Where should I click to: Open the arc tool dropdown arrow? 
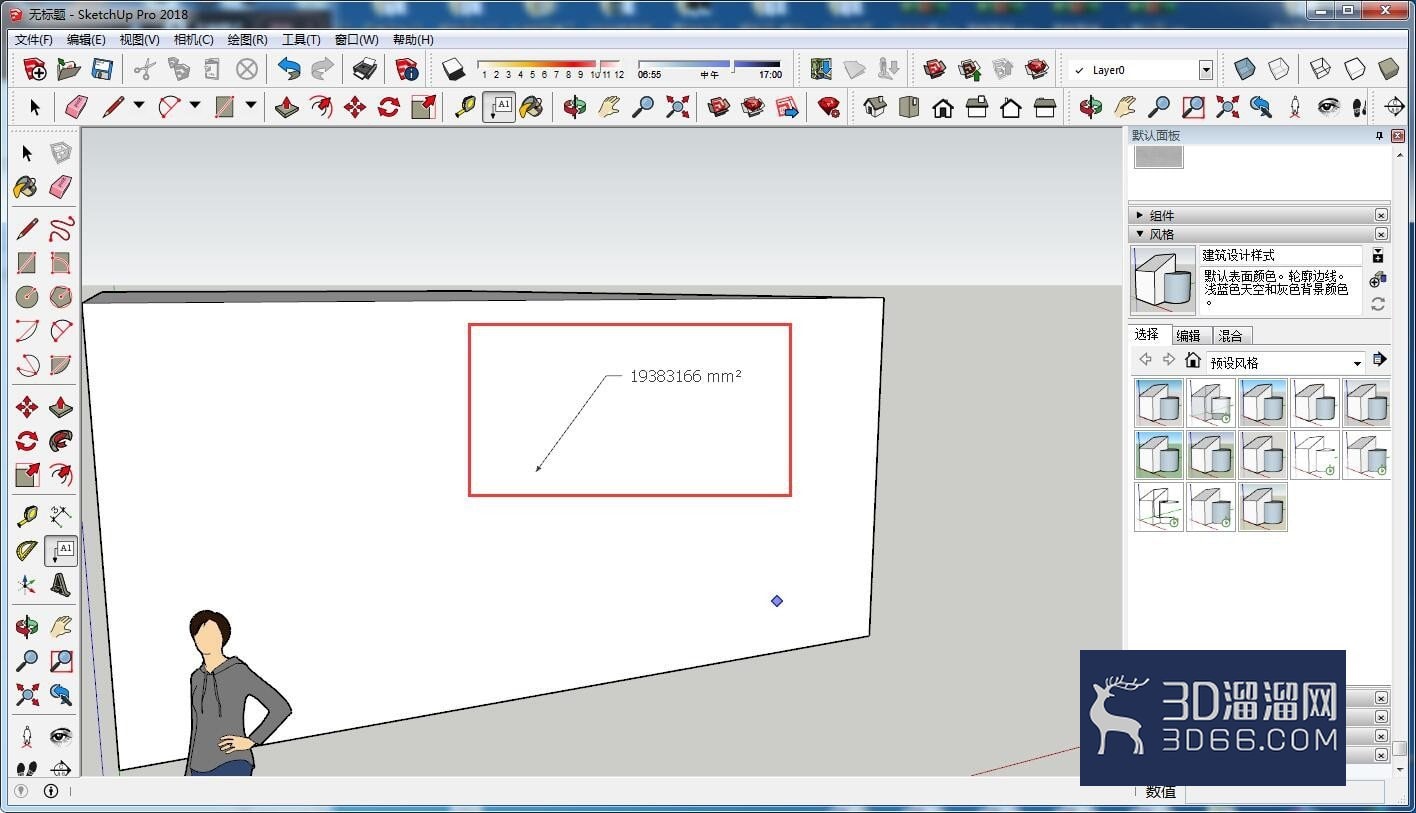coord(194,106)
